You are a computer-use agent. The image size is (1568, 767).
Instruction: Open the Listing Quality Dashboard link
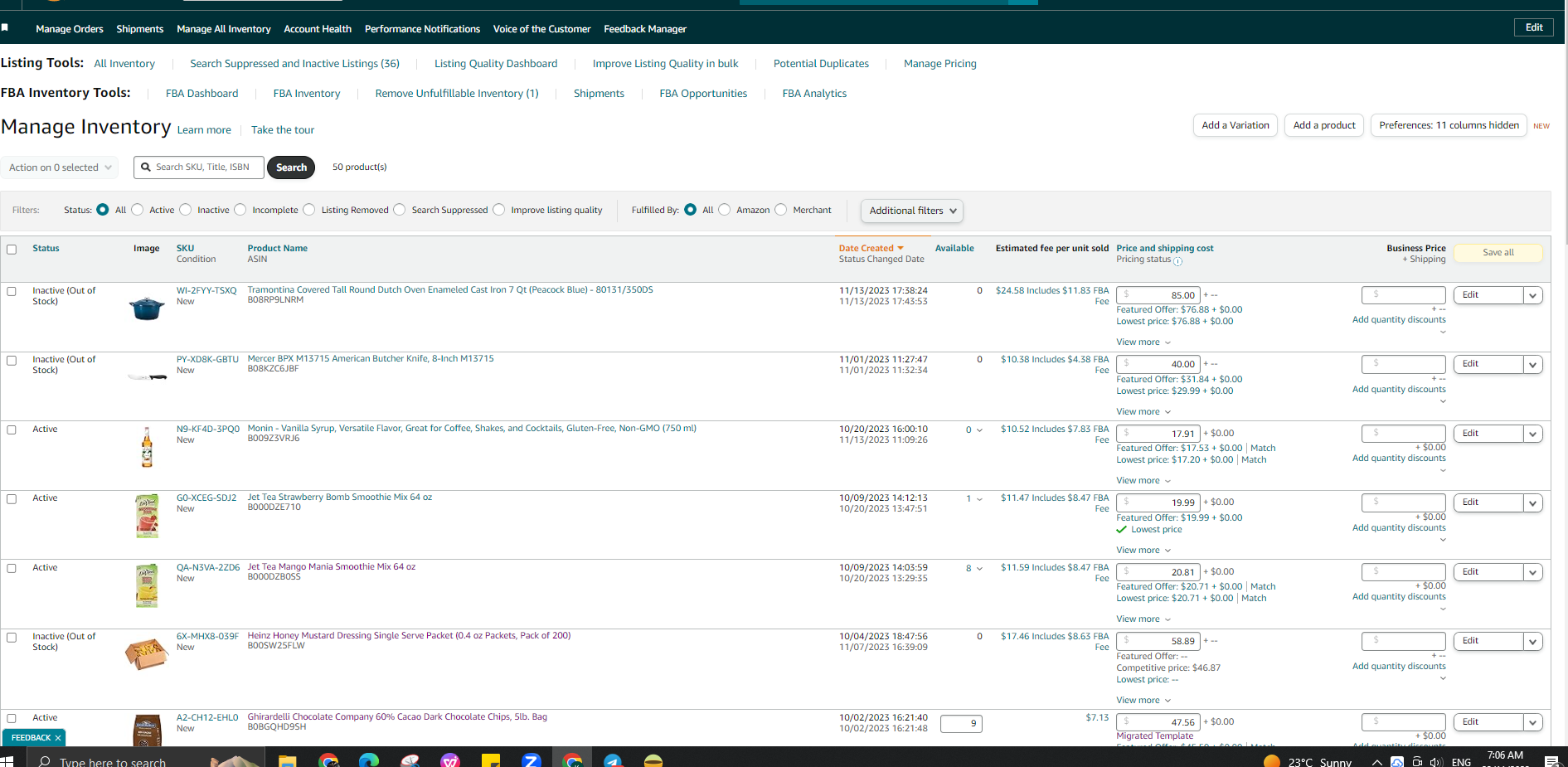click(x=496, y=64)
